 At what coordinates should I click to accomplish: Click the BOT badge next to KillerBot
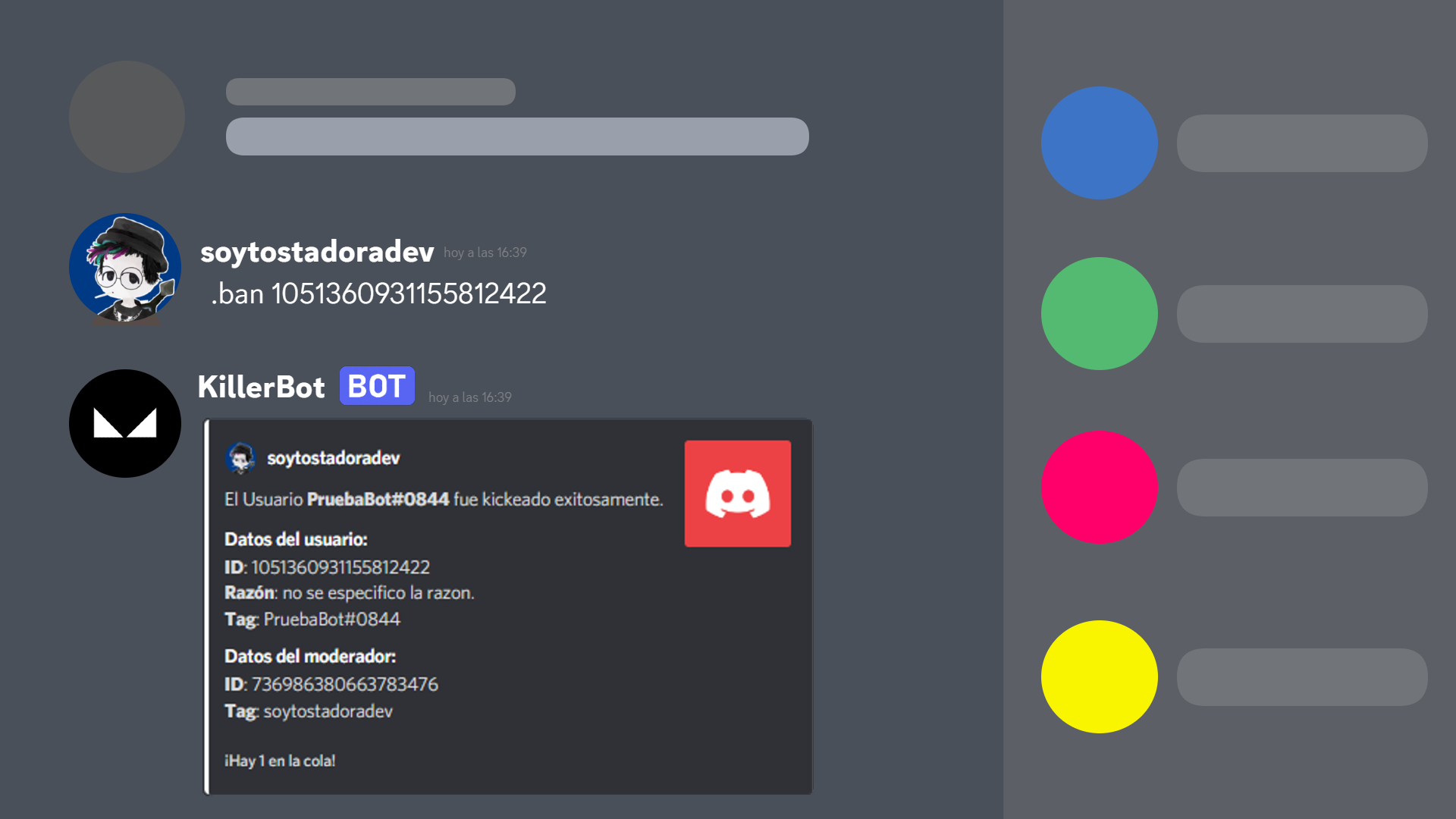pyautogui.click(x=376, y=386)
